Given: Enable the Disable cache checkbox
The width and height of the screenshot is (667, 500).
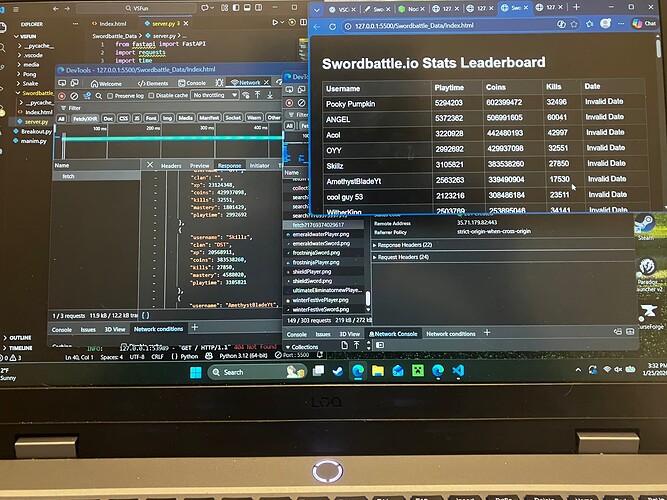Looking at the screenshot, I should (151, 96).
